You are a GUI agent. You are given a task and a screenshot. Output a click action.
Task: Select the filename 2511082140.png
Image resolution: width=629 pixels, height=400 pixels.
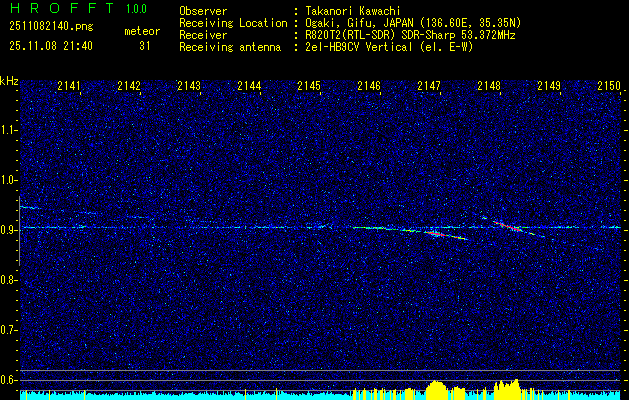pyautogui.click(x=51, y=26)
